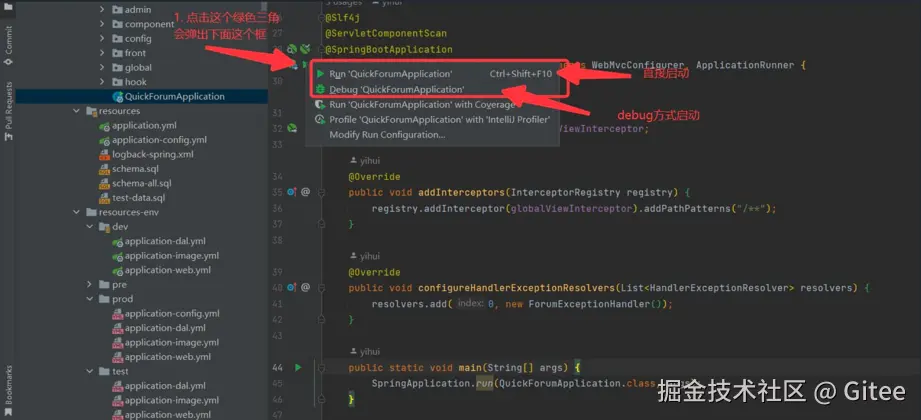921x420 pixels.
Task: Click green run arrow beside main method
Action: pos(298,367)
